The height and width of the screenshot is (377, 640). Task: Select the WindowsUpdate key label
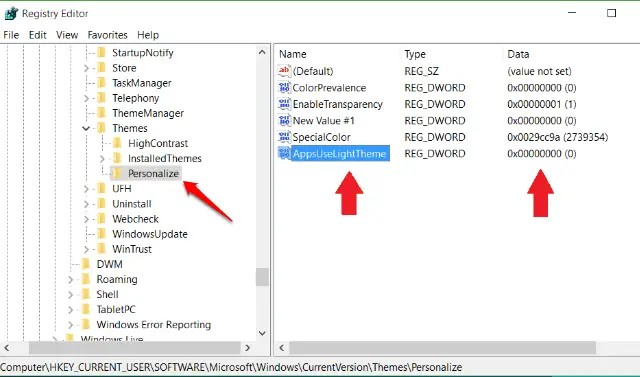150,234
